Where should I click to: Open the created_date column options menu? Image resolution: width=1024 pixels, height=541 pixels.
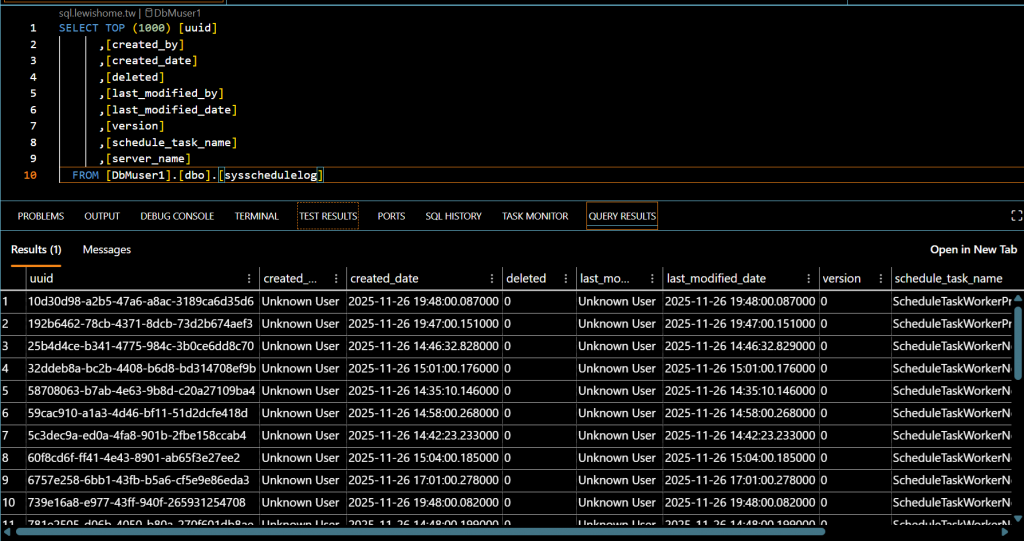[492, 278]
